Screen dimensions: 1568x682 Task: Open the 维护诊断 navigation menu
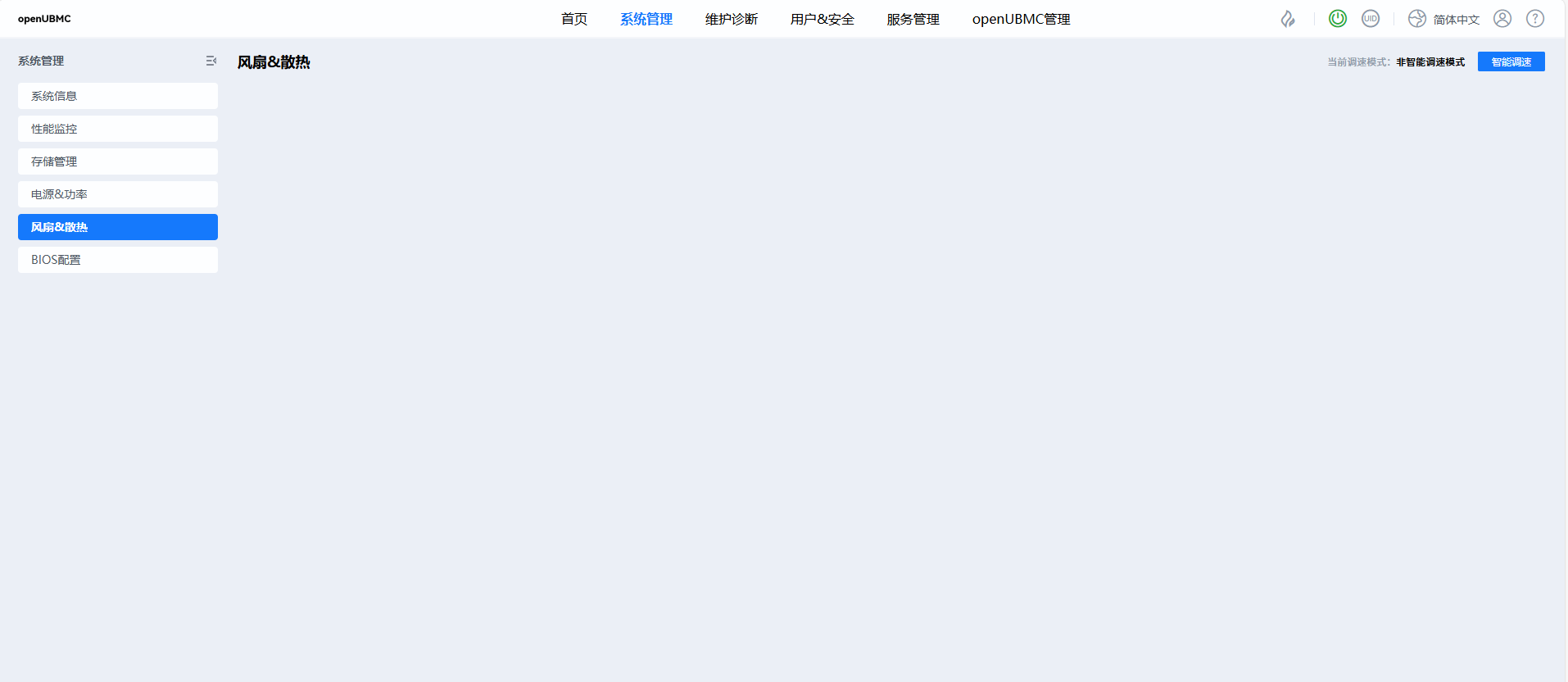point(731,19)
